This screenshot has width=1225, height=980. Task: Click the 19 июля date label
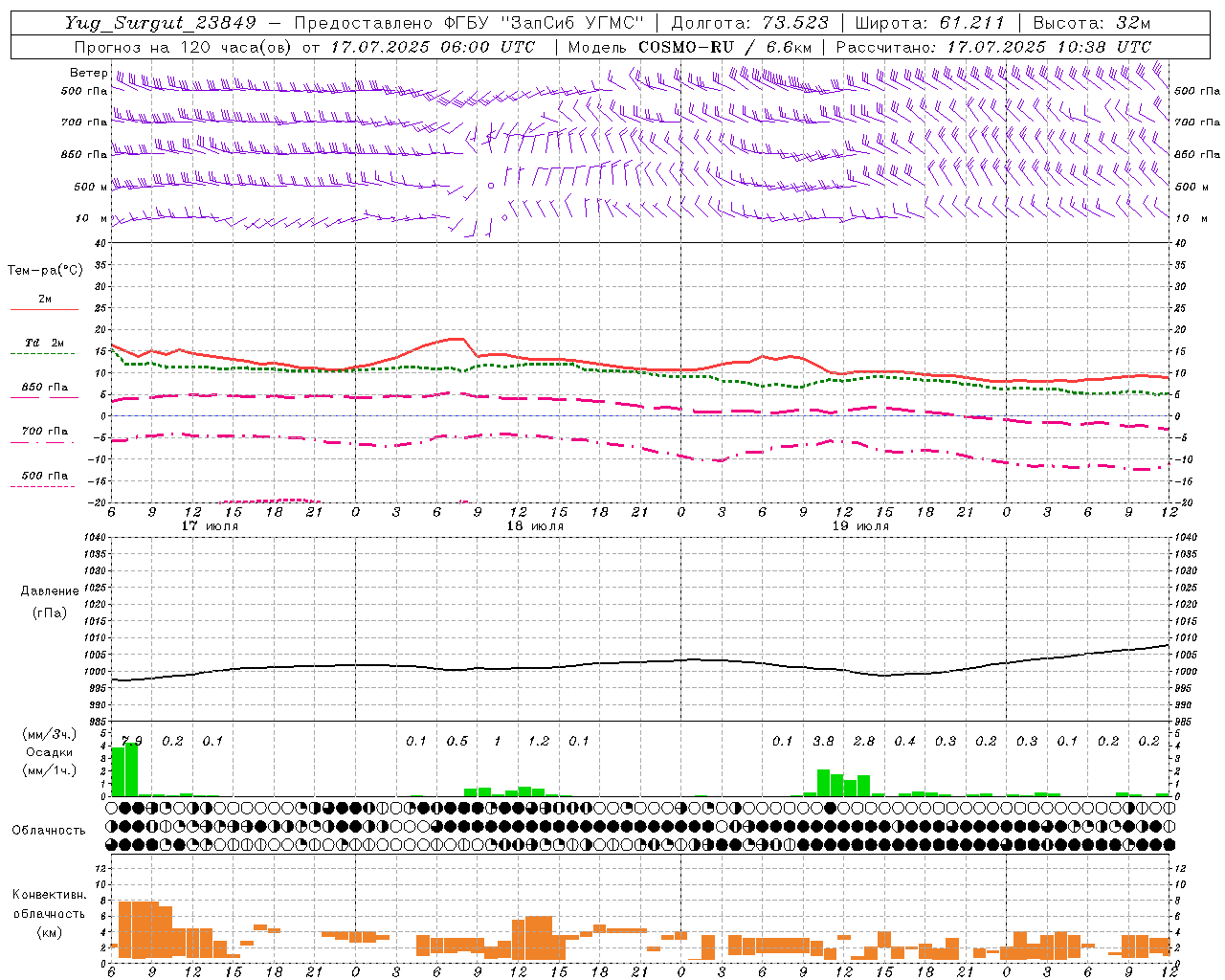point(860,526)
